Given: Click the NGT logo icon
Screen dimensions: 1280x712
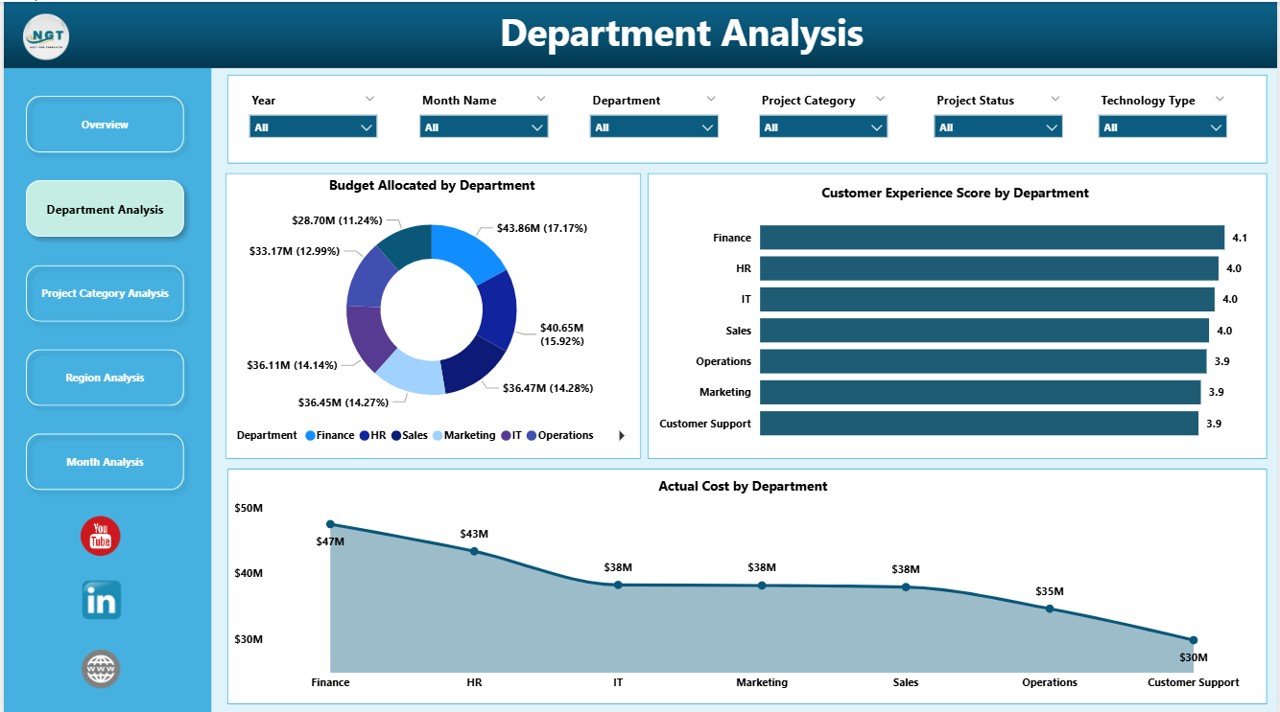Looking at the screenshot, I should pos(44,35).
